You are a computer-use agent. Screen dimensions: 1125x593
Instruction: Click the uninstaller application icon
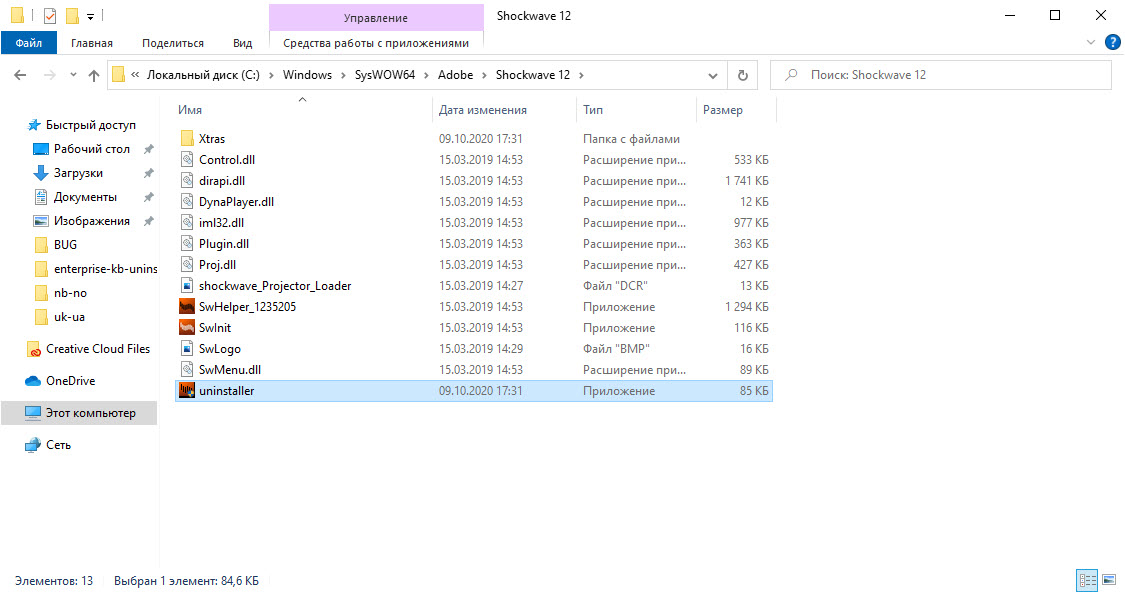click(187, 391)
